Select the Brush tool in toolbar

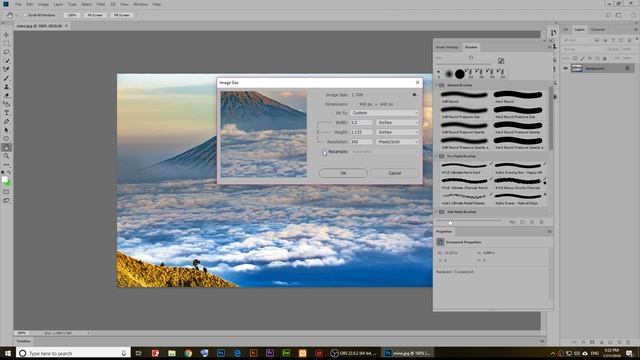[x=6, y=78]
